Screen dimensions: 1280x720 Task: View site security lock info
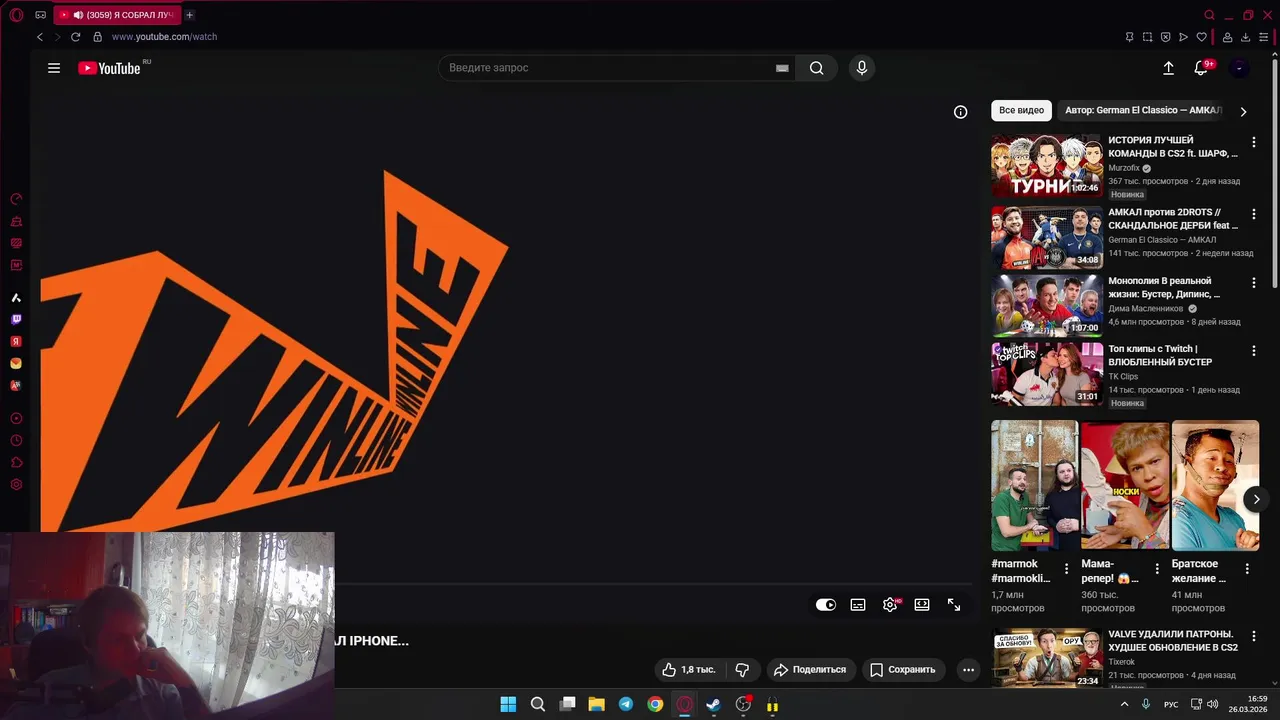coord(97,37)
